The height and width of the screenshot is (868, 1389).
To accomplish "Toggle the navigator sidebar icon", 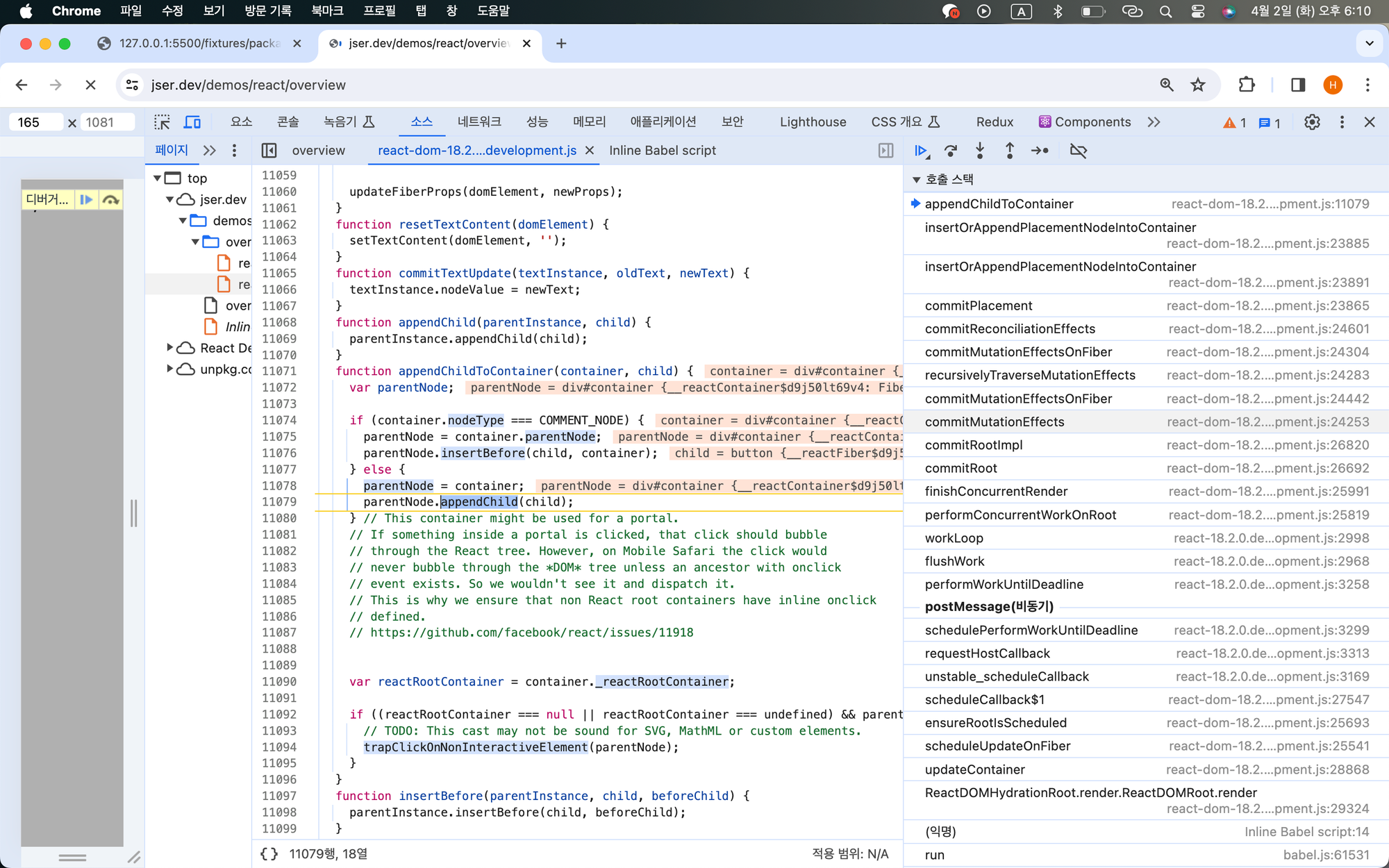I will click(x=269, y=151).
